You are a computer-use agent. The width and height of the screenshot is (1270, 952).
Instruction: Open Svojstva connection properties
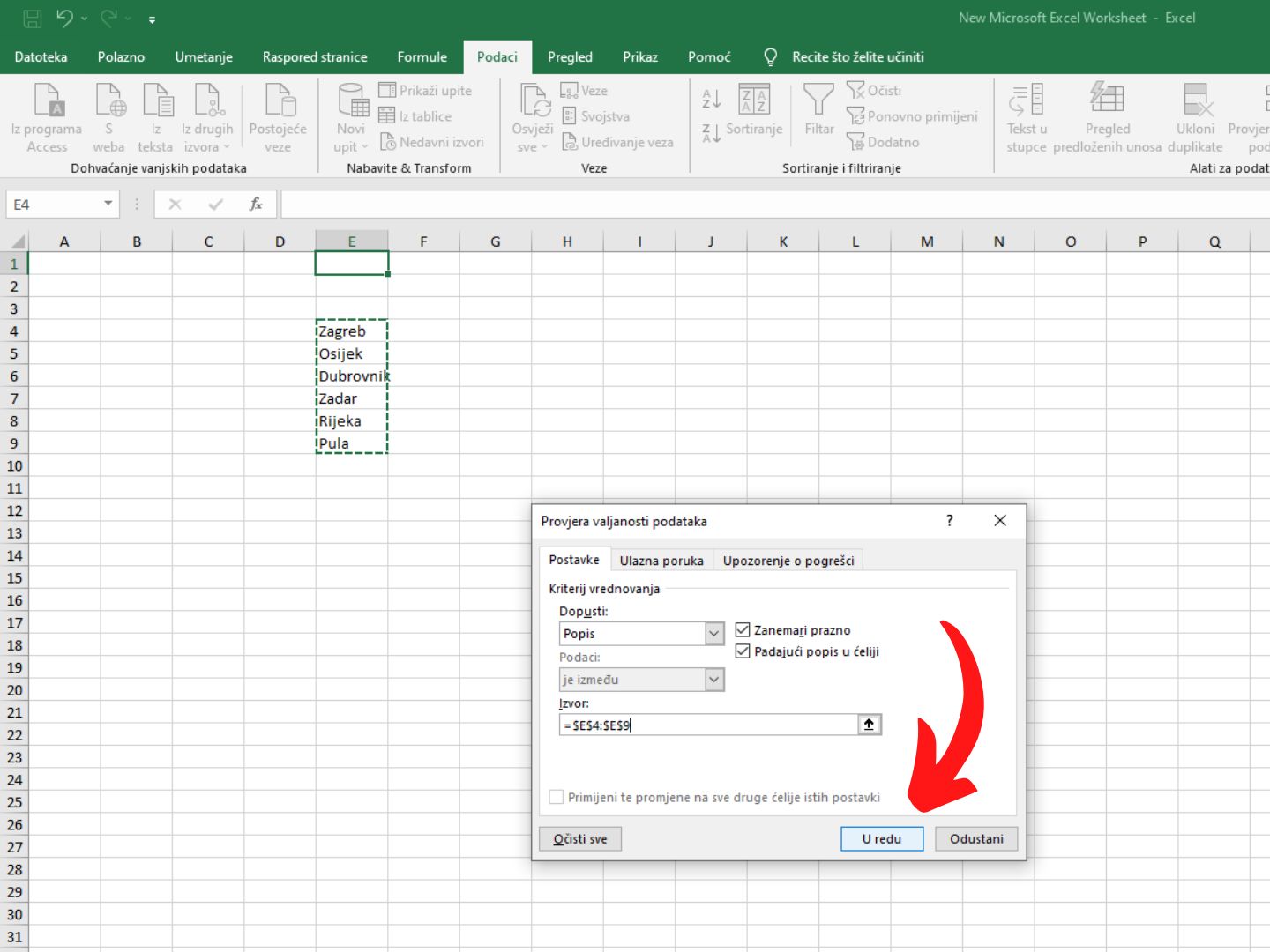click(595, 115)
